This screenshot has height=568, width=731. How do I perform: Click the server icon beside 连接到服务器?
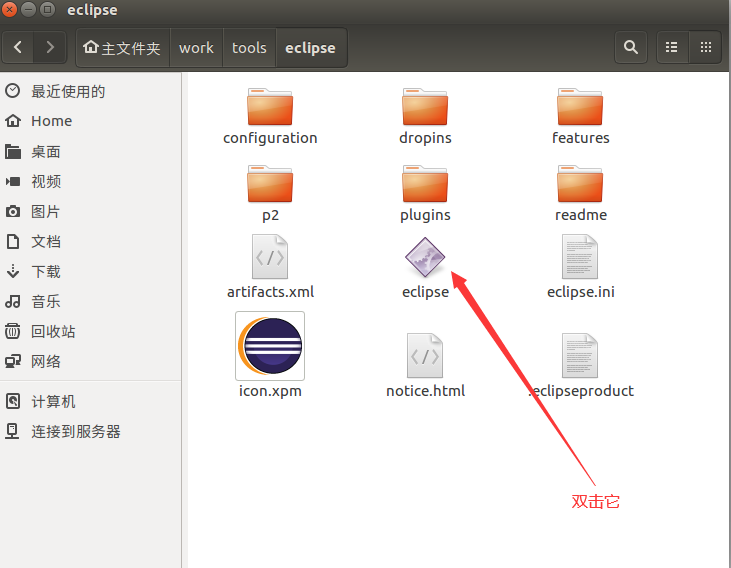(x=12, y=431)
